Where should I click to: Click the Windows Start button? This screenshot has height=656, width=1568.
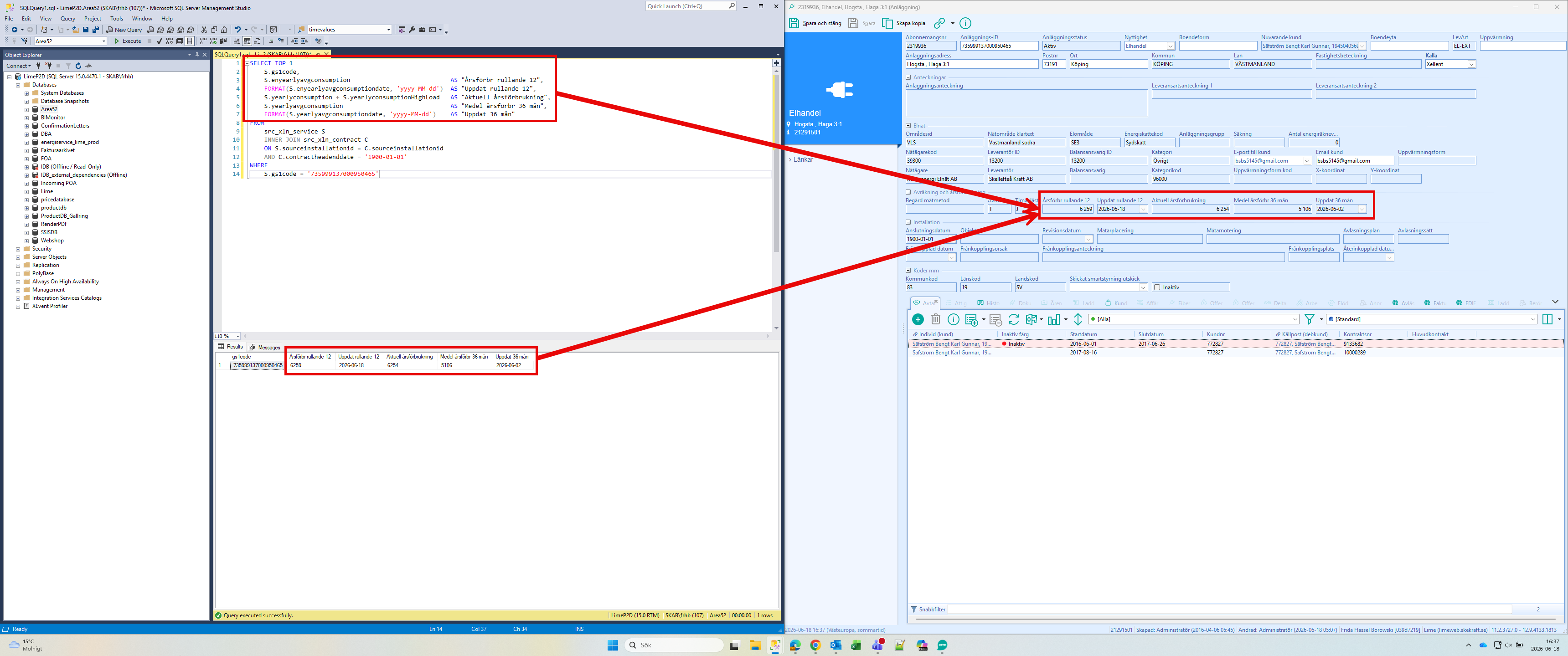click(613, 645)
